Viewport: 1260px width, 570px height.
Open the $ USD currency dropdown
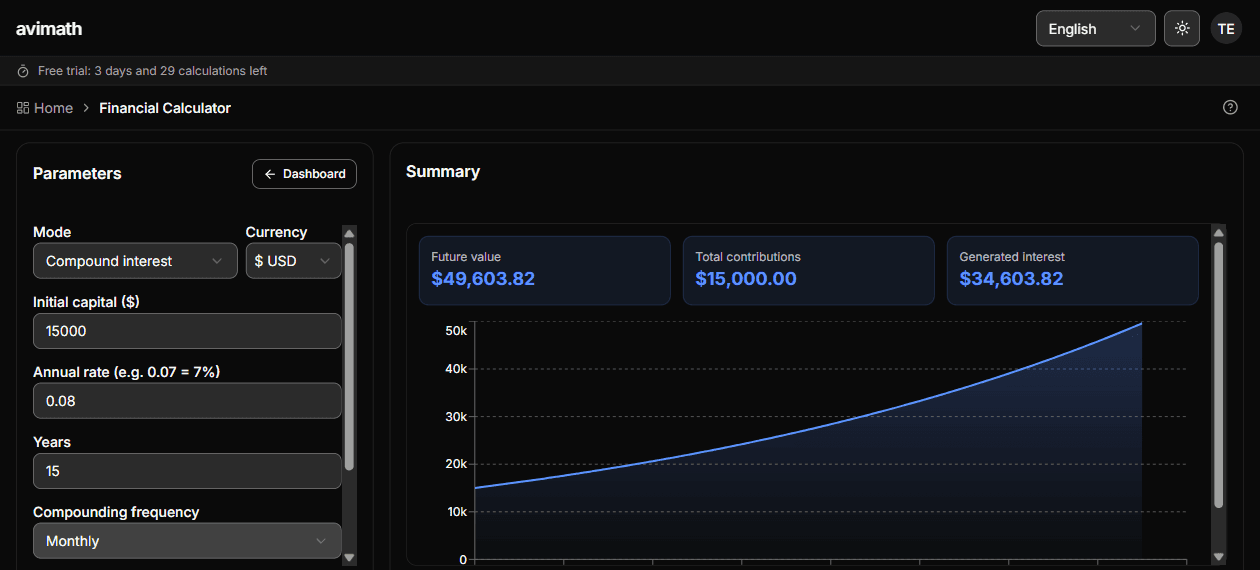(293, 261)
